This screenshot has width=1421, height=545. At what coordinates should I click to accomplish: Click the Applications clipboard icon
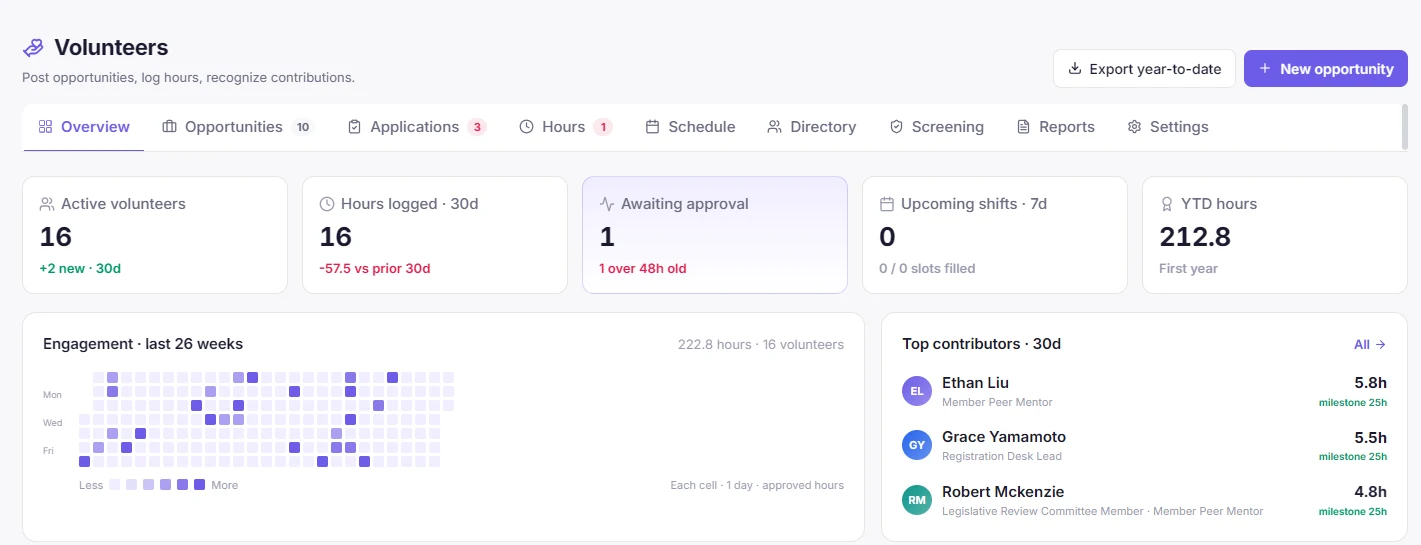pyautogui.click(x=354, y=127)
